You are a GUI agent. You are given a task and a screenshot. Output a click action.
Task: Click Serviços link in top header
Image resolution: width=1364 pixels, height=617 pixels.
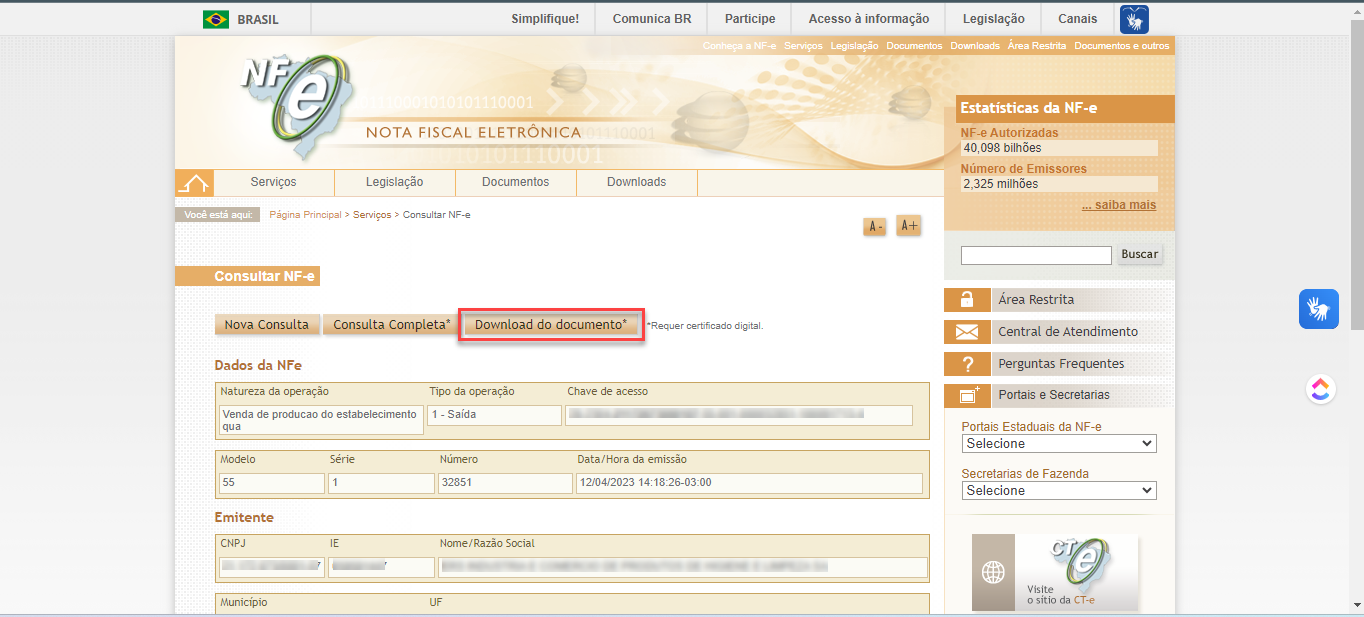pos(803,46)
